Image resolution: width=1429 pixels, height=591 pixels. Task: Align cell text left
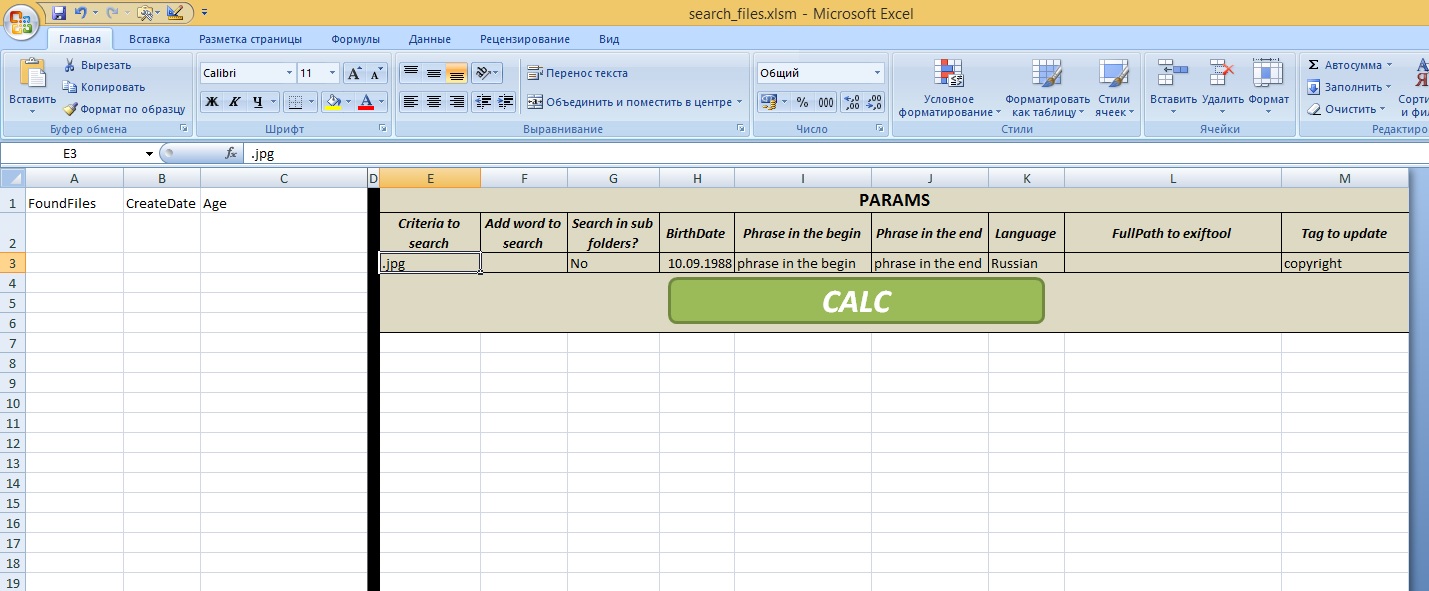click(410, 101)
